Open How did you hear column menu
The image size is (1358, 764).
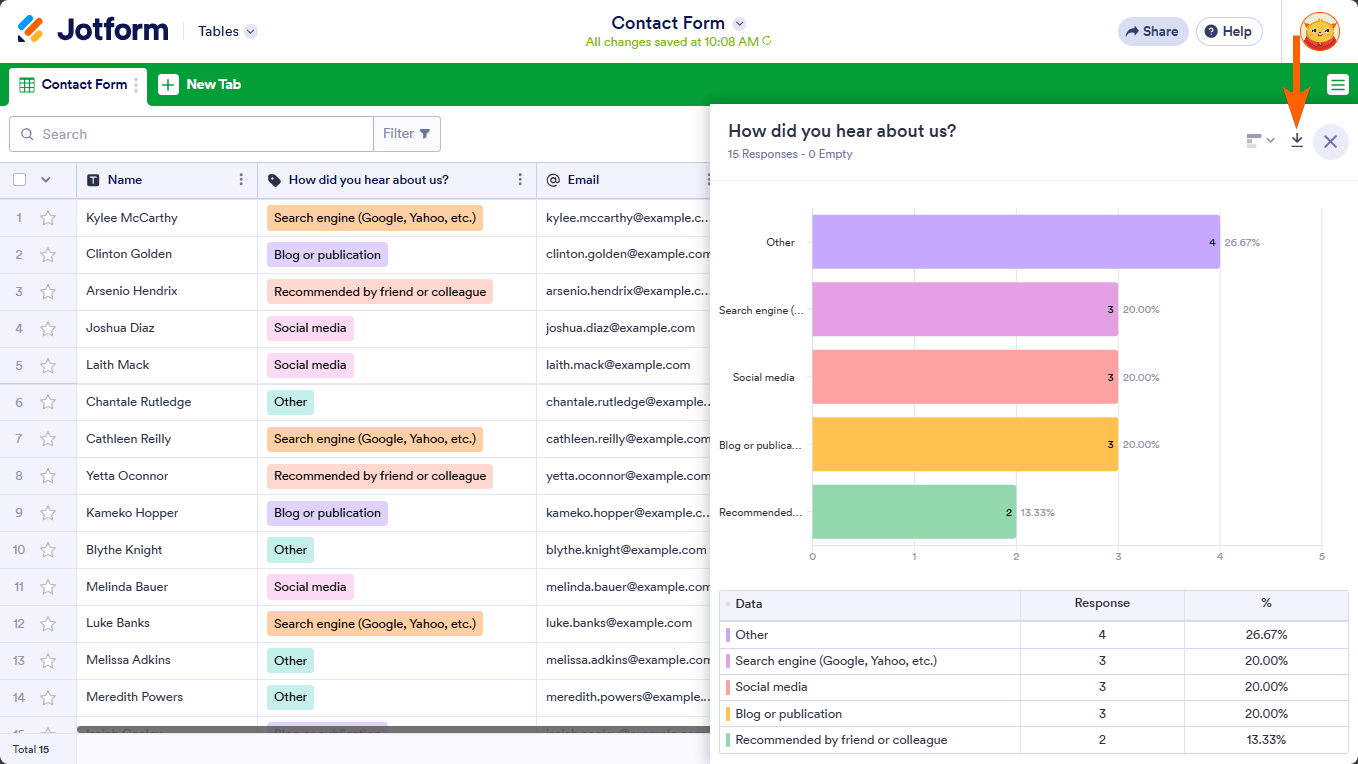(x=520, y=180)
